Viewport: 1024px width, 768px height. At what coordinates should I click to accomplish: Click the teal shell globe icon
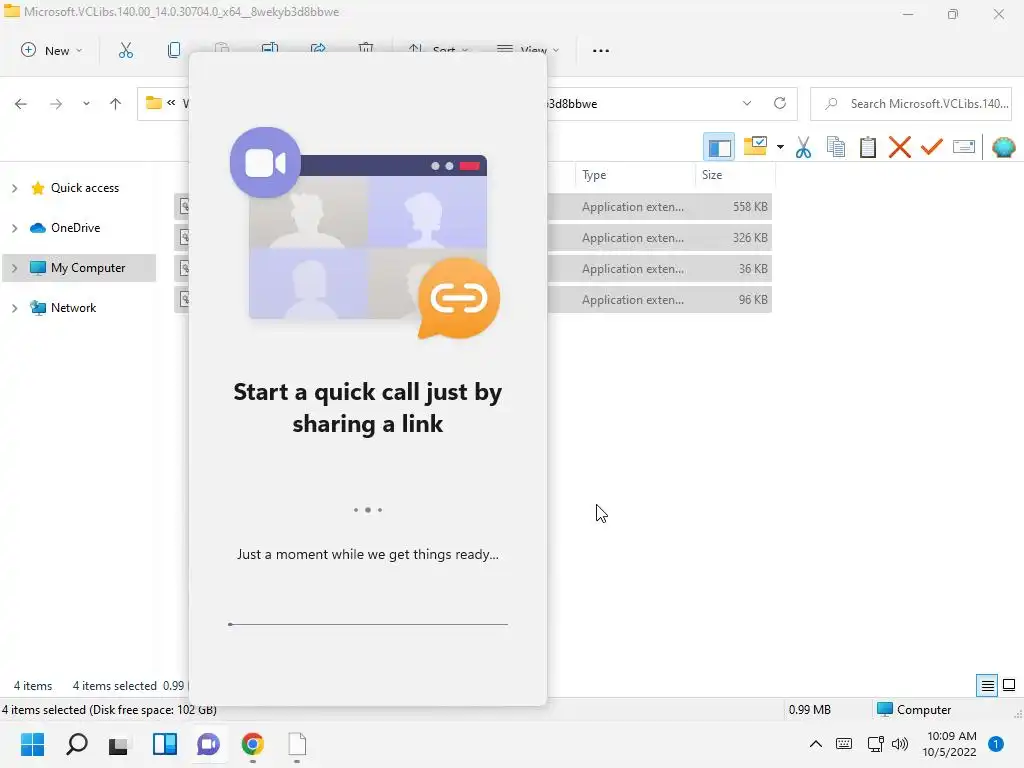click(1003, 147)
